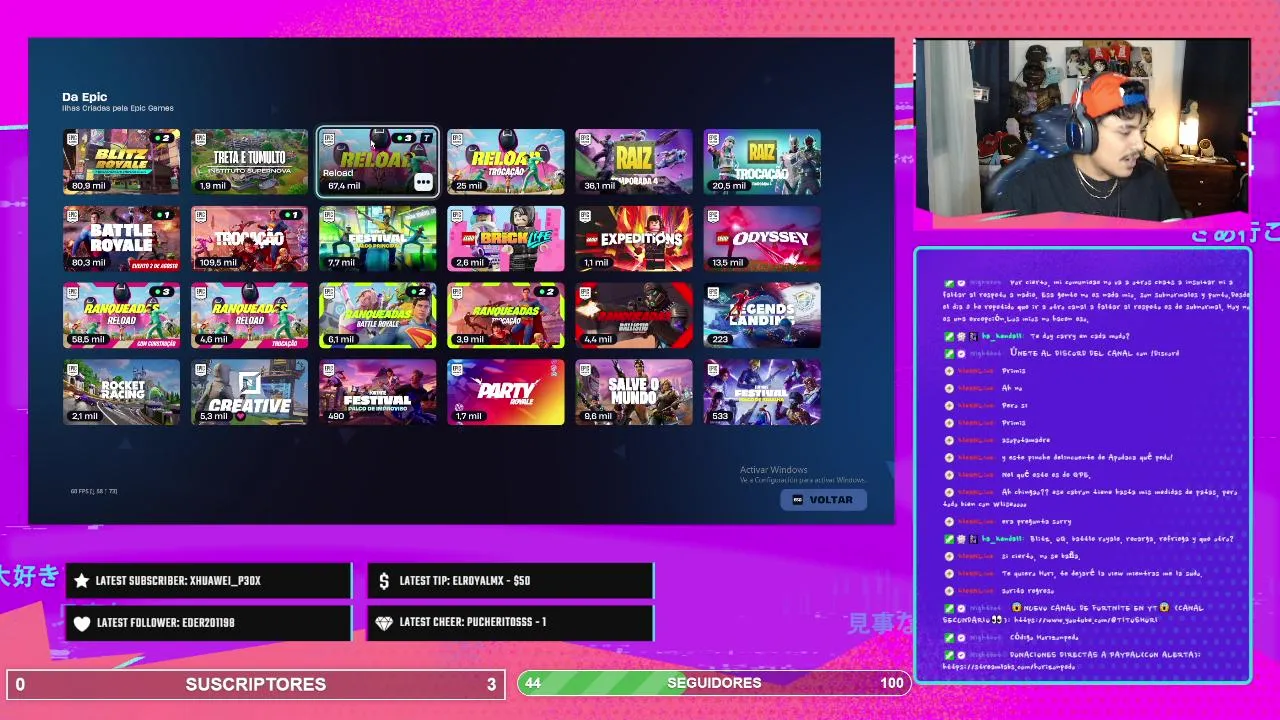Click the star icon beside Latest Subscriber
The width and height of the screenshot is (1280, 720).
tap(82, 581)
